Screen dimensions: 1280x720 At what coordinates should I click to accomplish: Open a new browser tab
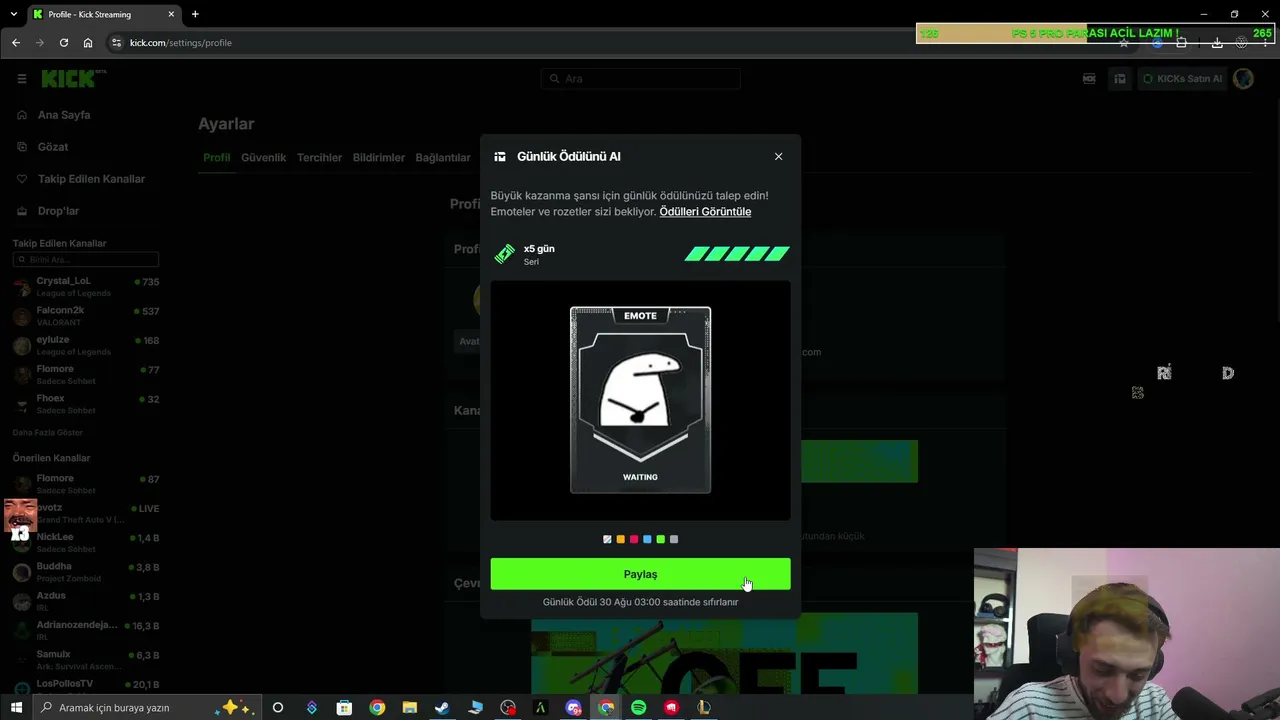[x=195, y=14]
